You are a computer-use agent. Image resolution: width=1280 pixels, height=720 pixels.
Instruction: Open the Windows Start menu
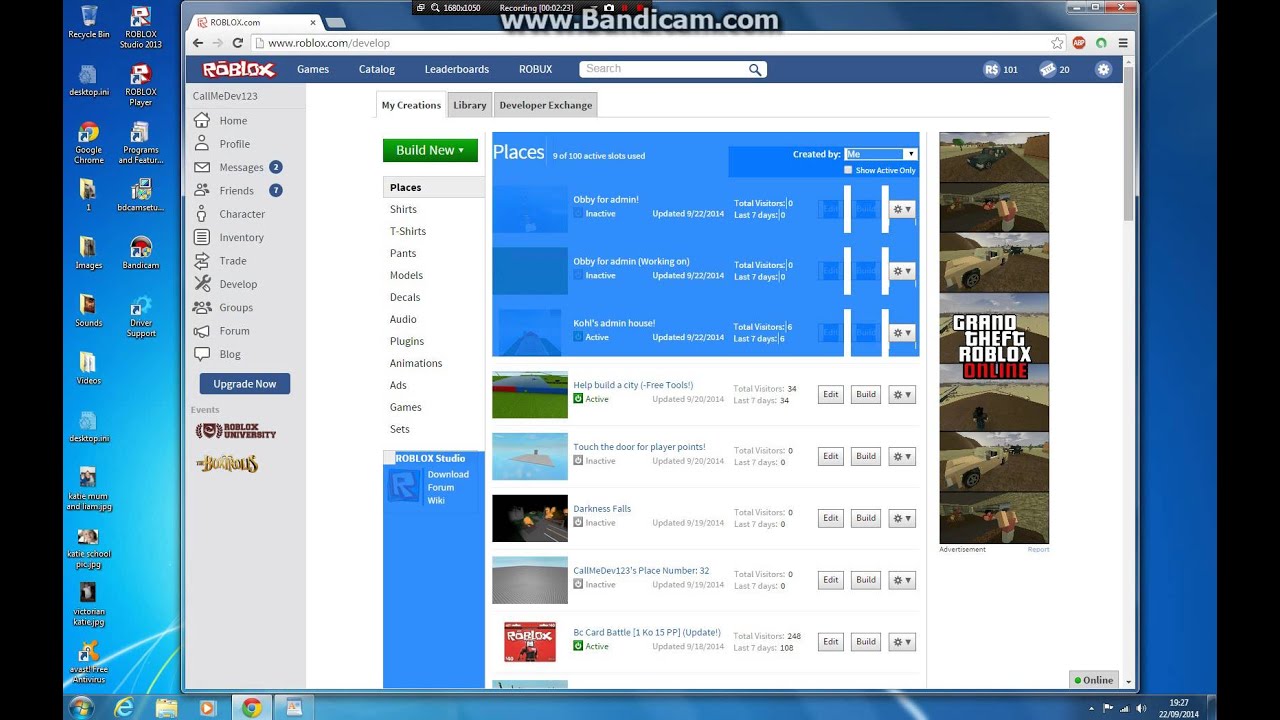pyautogui.click(x=80, y=707)
